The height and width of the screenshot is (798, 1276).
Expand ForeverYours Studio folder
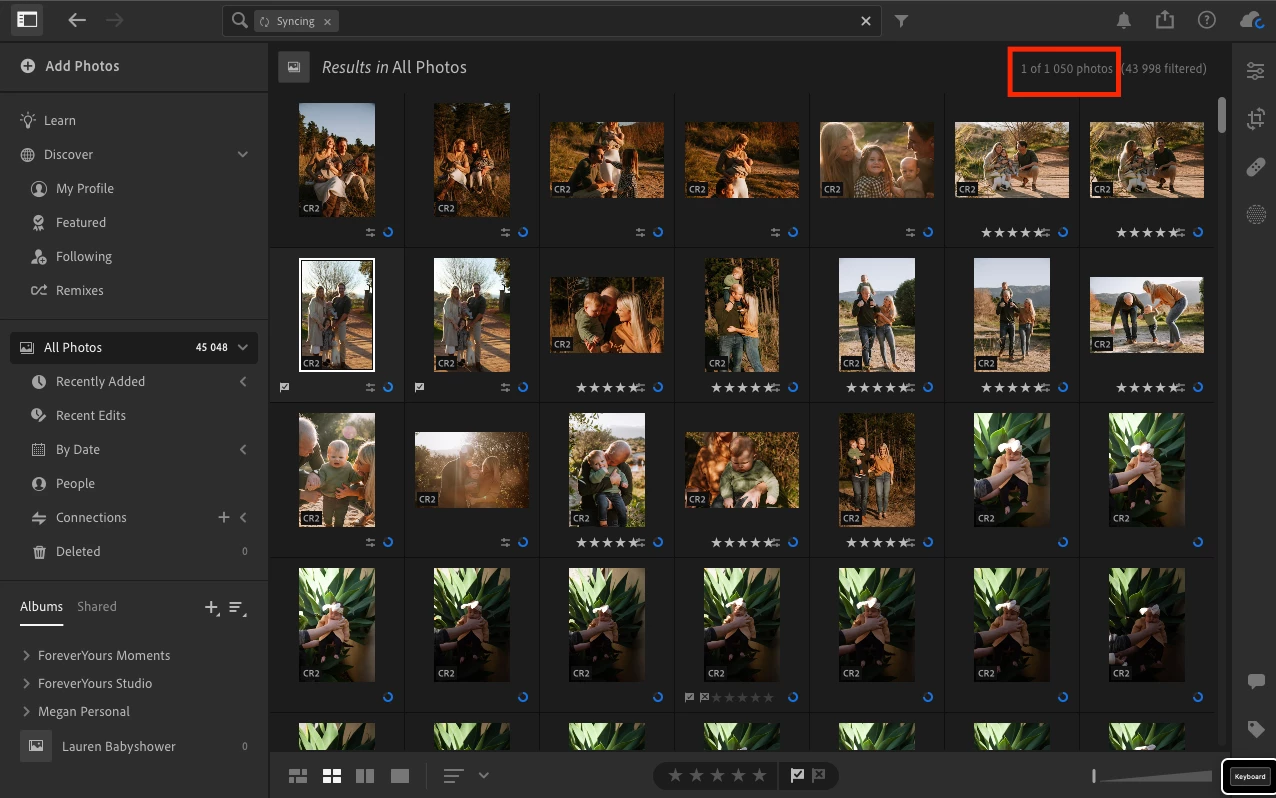point(26,684)
